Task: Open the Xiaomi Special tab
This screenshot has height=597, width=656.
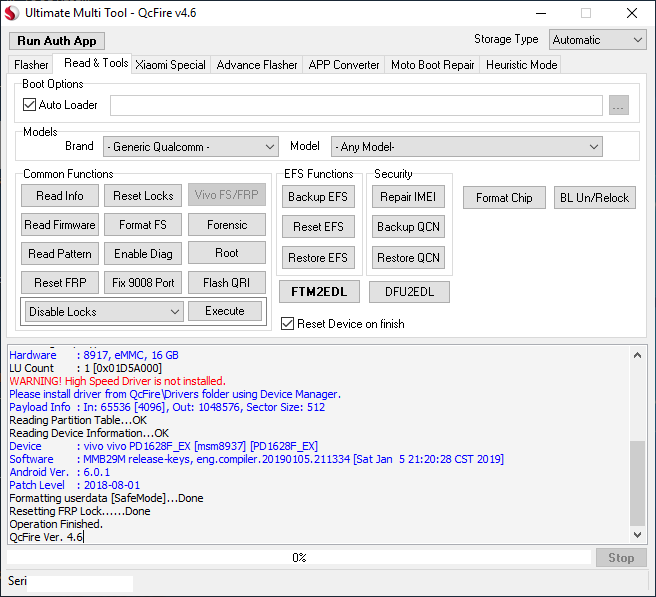Action: [170, 65]
